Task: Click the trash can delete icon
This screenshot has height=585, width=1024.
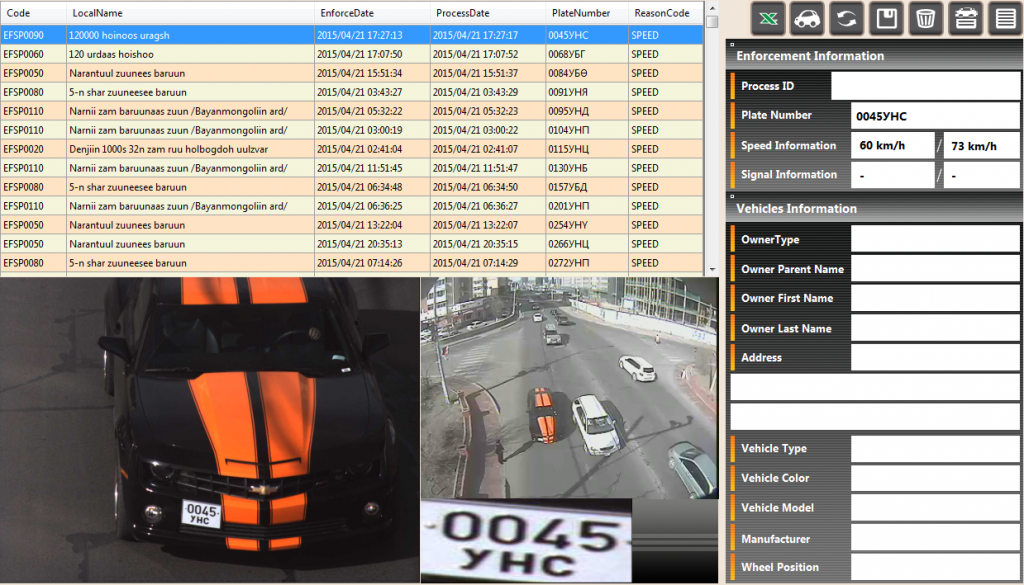Action: click(x=925, y=18)
